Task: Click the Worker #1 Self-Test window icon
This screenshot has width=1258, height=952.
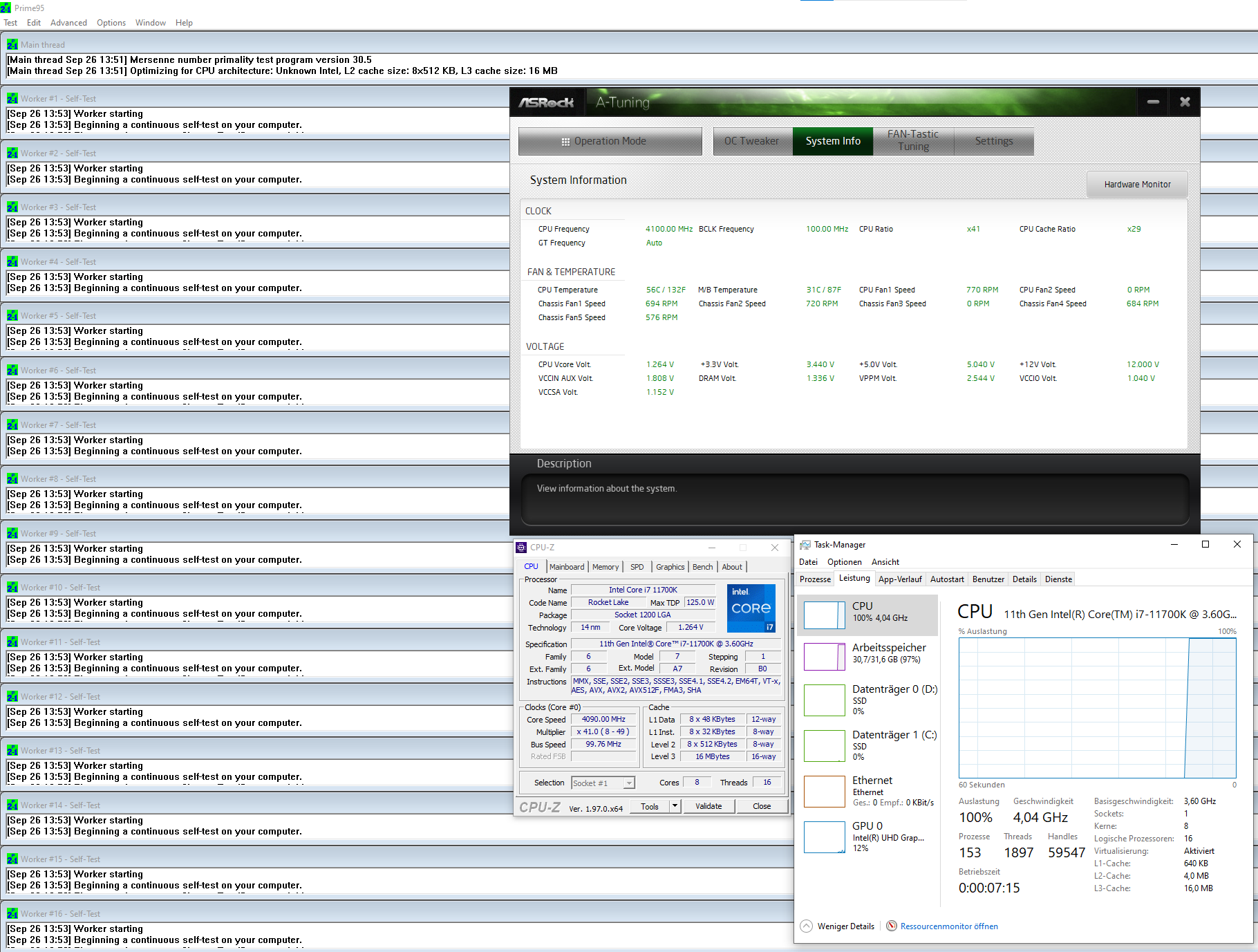Action: pos(12,98)
